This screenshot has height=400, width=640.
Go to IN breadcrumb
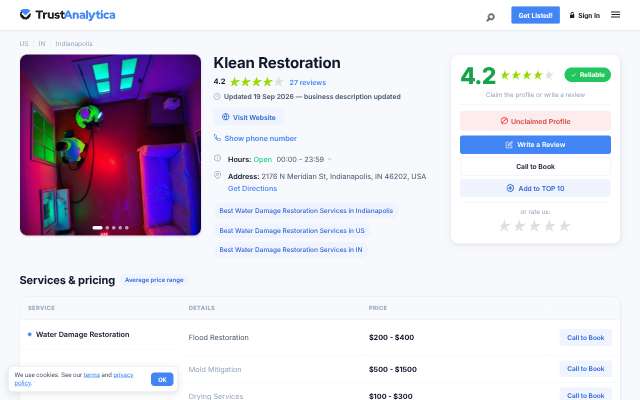tap(42, 43)
